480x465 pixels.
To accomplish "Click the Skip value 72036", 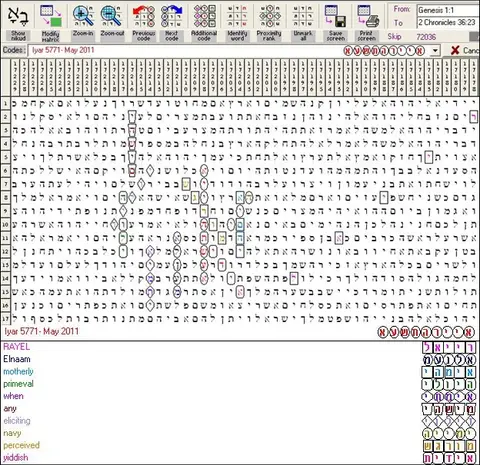I will point(426,37).
